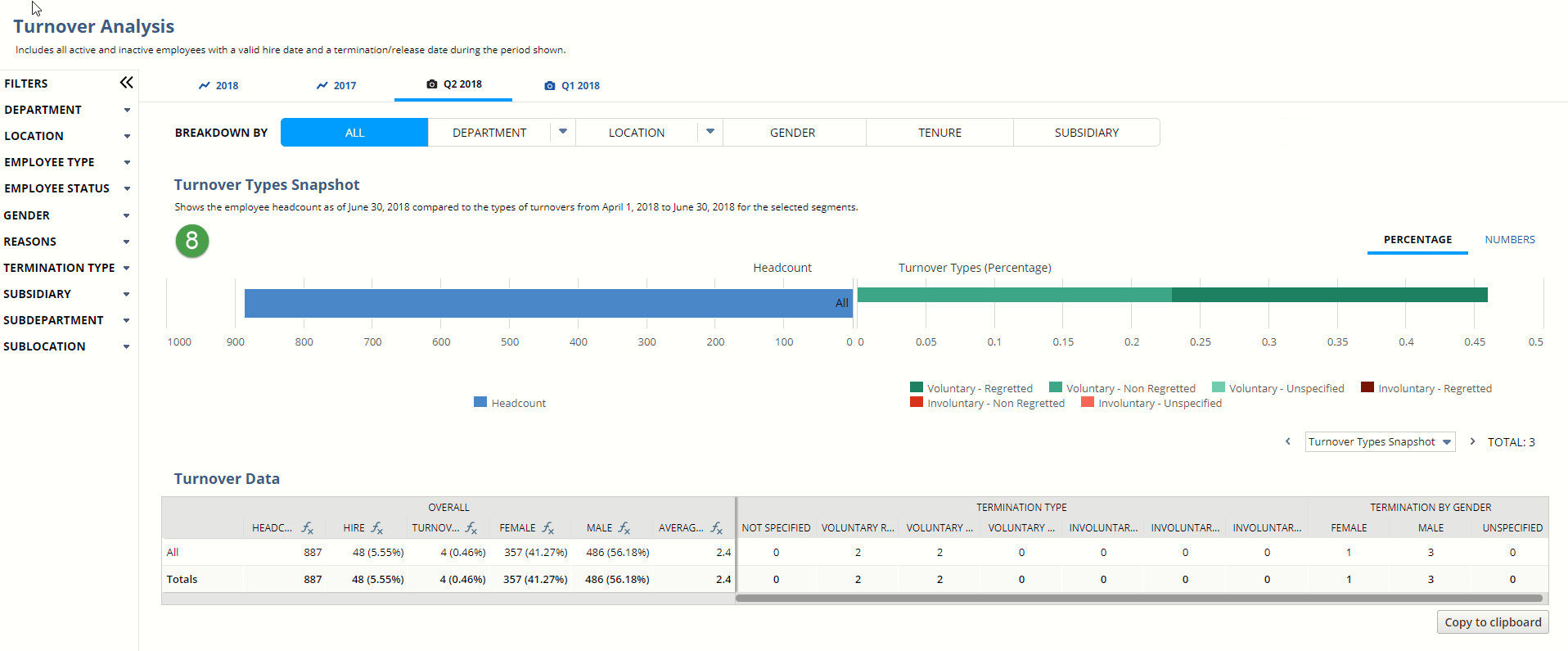Break down by GENDER

pyautogui.click(x=792, y=132)
